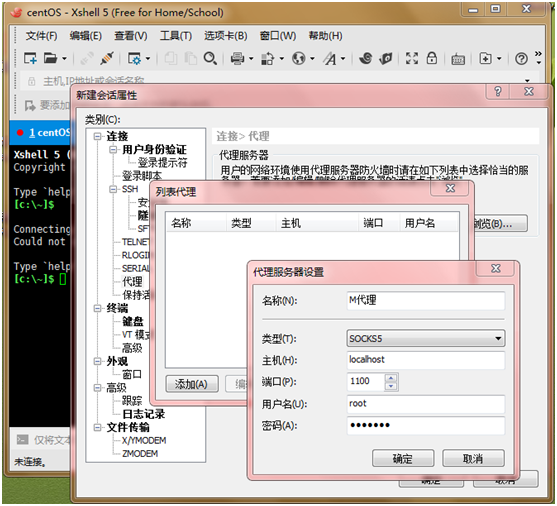The height and width of the screenshot is (506, 557).
Task: Increase the 端口(P) port spinner
Action: tap(391, 378)
